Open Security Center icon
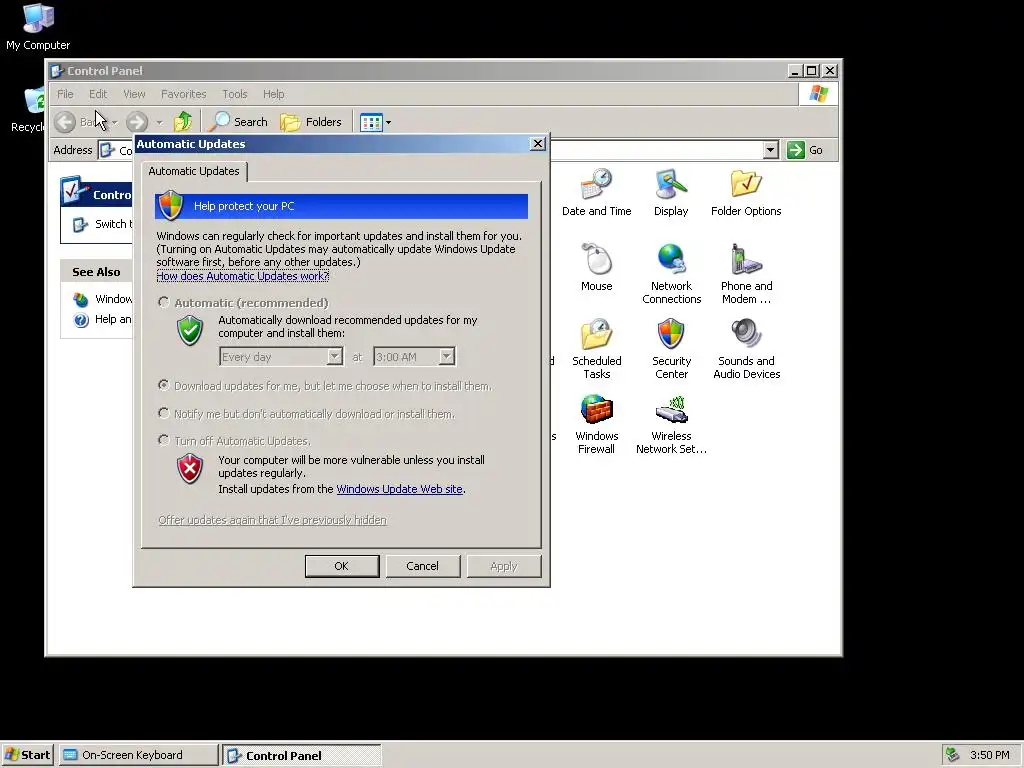 pos(671,349)
